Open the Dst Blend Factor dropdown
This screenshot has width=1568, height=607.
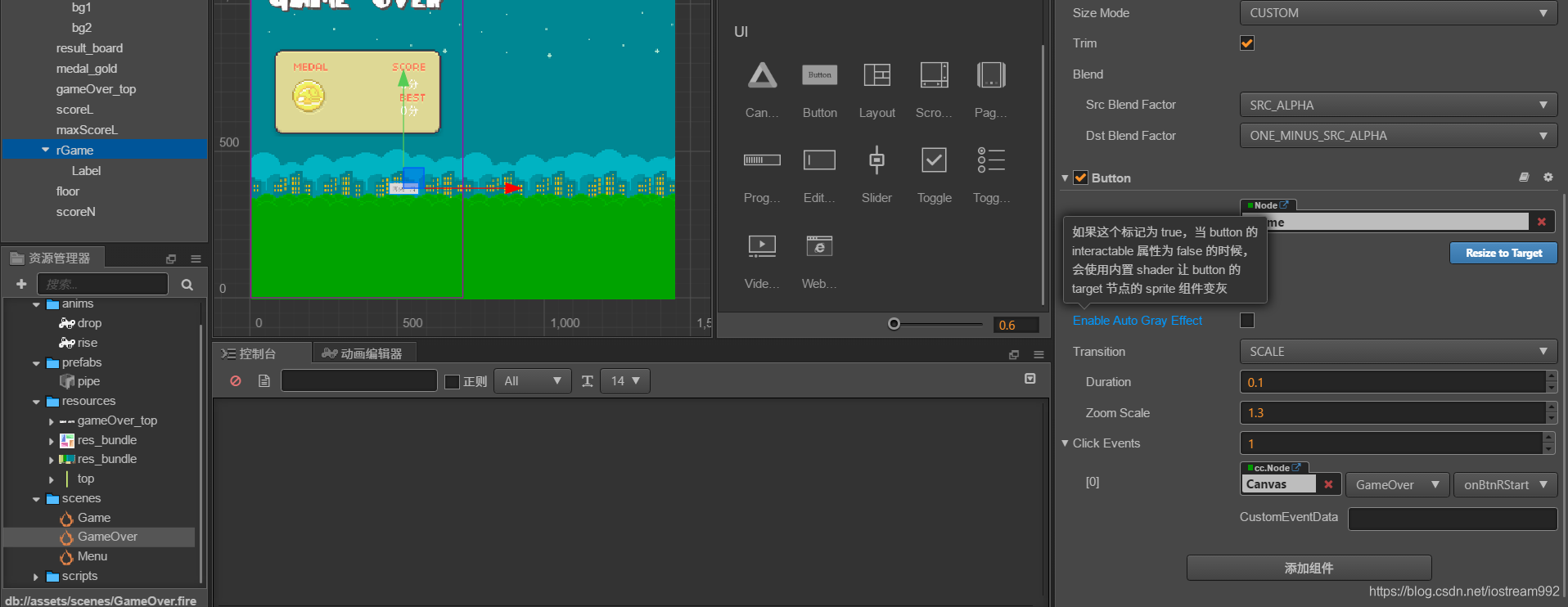coord(1399,136)
